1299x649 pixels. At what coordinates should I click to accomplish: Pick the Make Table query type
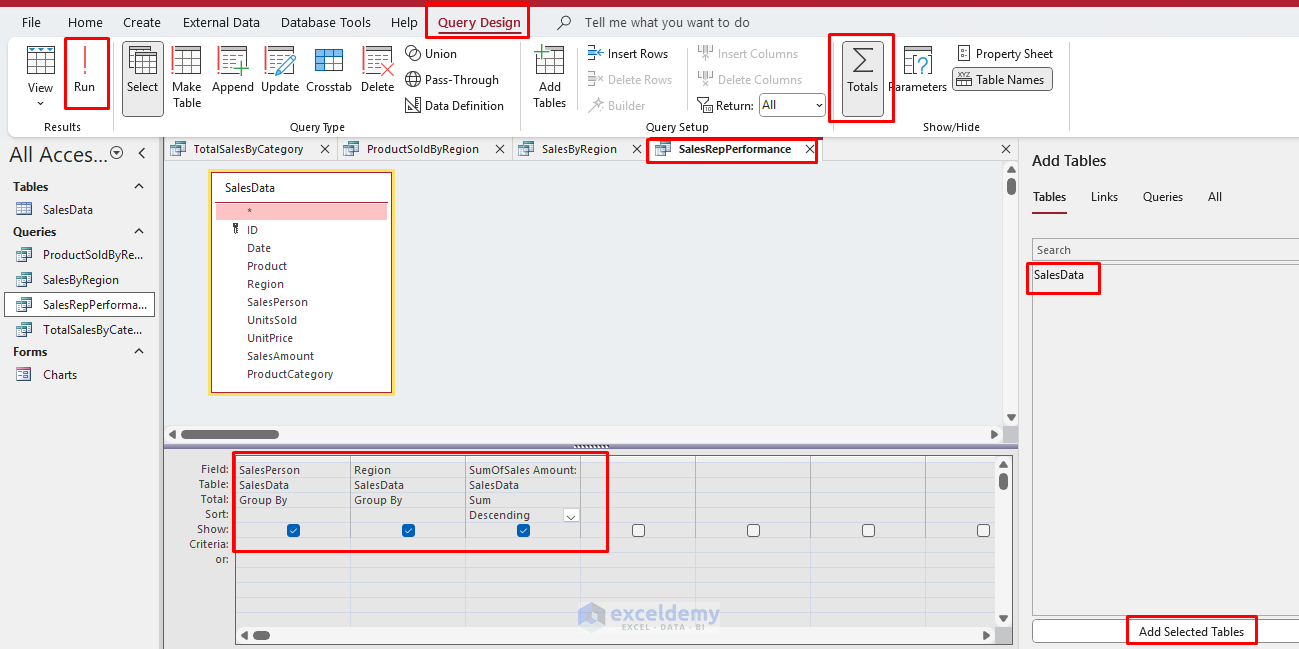tap(187, 77)
